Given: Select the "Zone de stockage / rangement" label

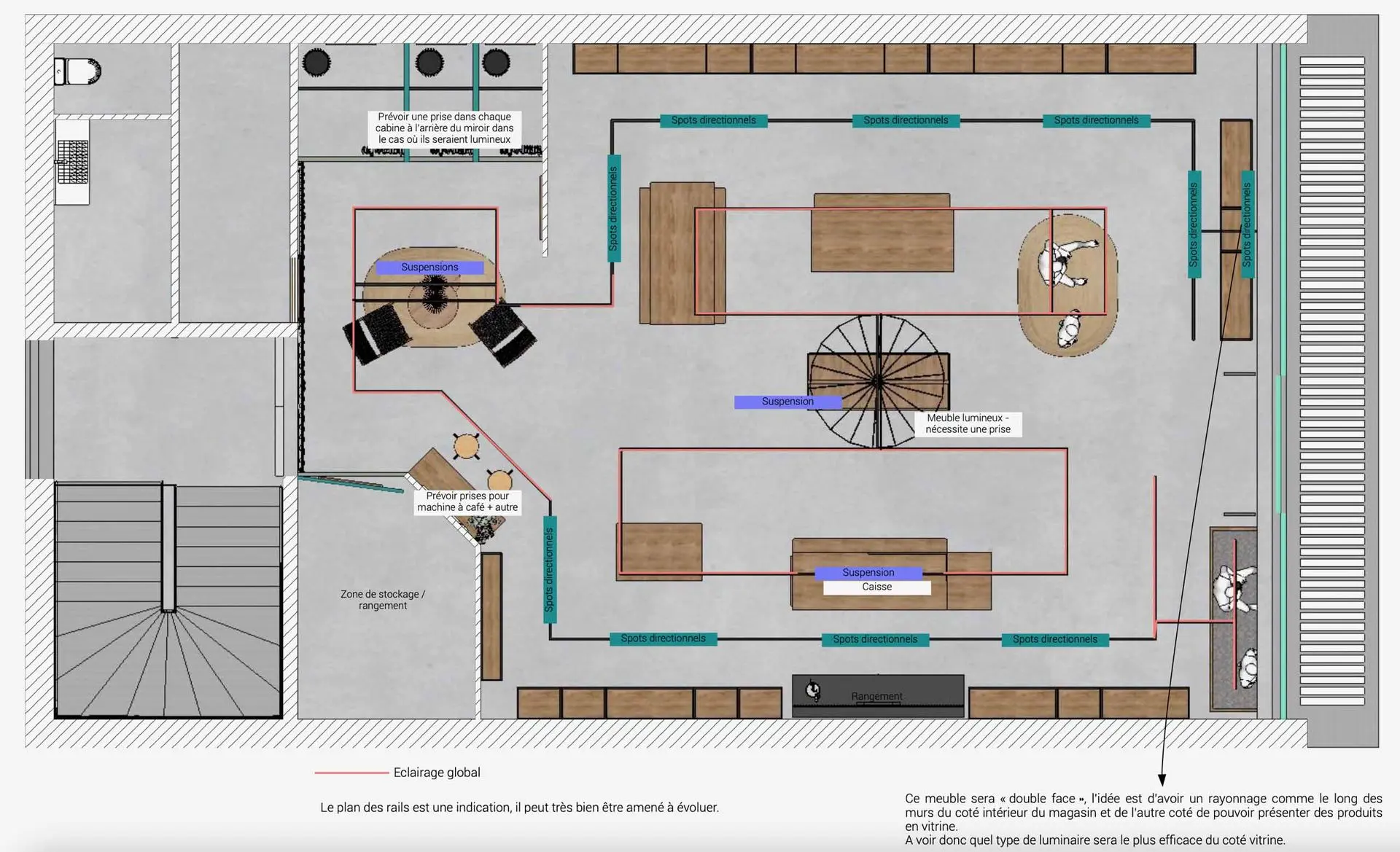Looking at the screenshot, I should tap(383, 600).
